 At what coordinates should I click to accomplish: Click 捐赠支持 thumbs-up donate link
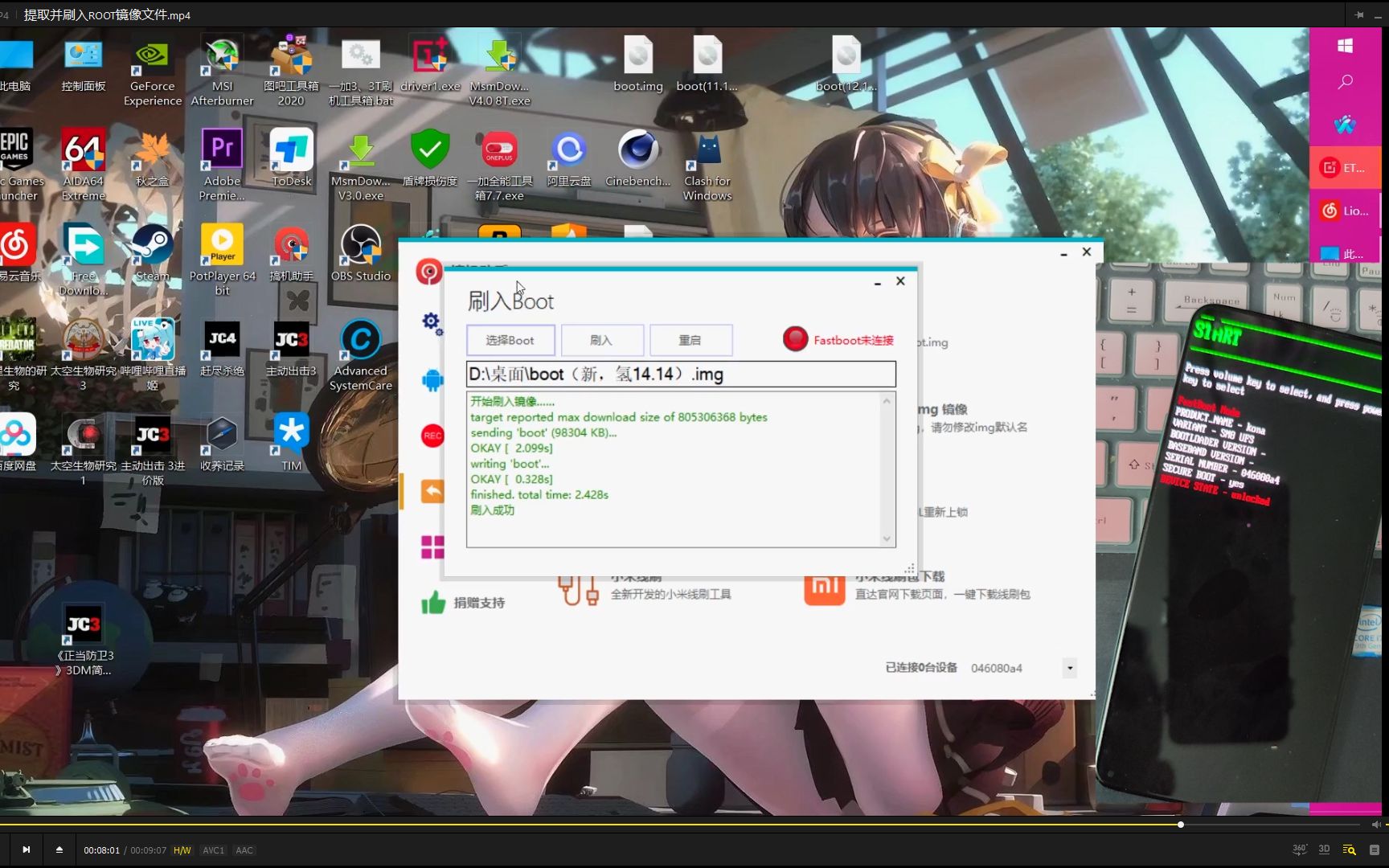(x=464, y=603)
